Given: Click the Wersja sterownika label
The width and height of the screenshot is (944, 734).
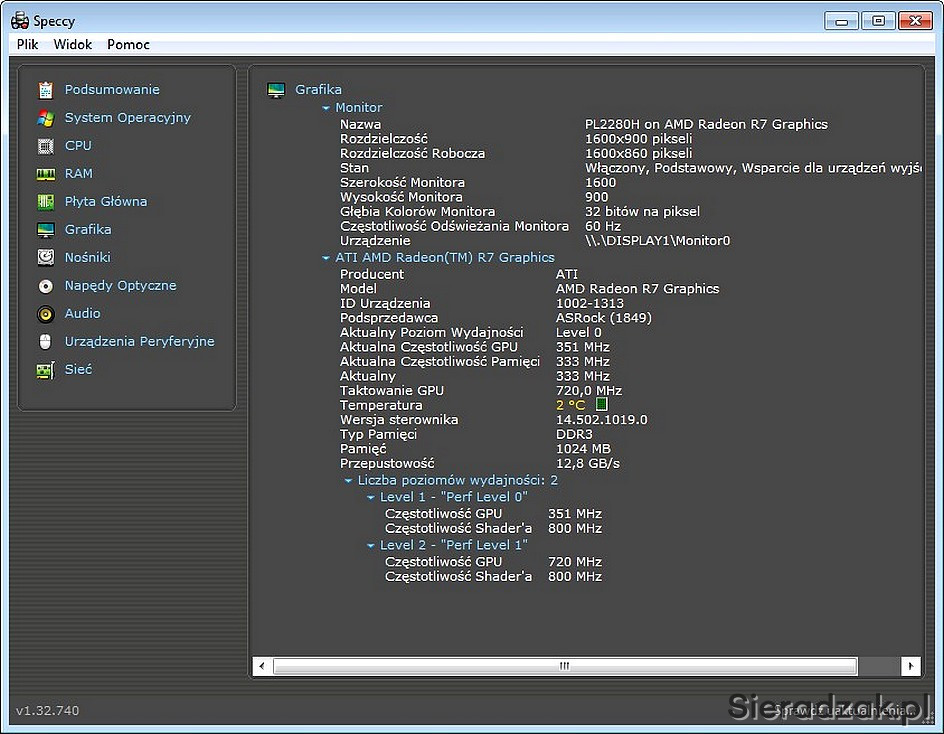Looking at the screenshot, I should (399, 419).
